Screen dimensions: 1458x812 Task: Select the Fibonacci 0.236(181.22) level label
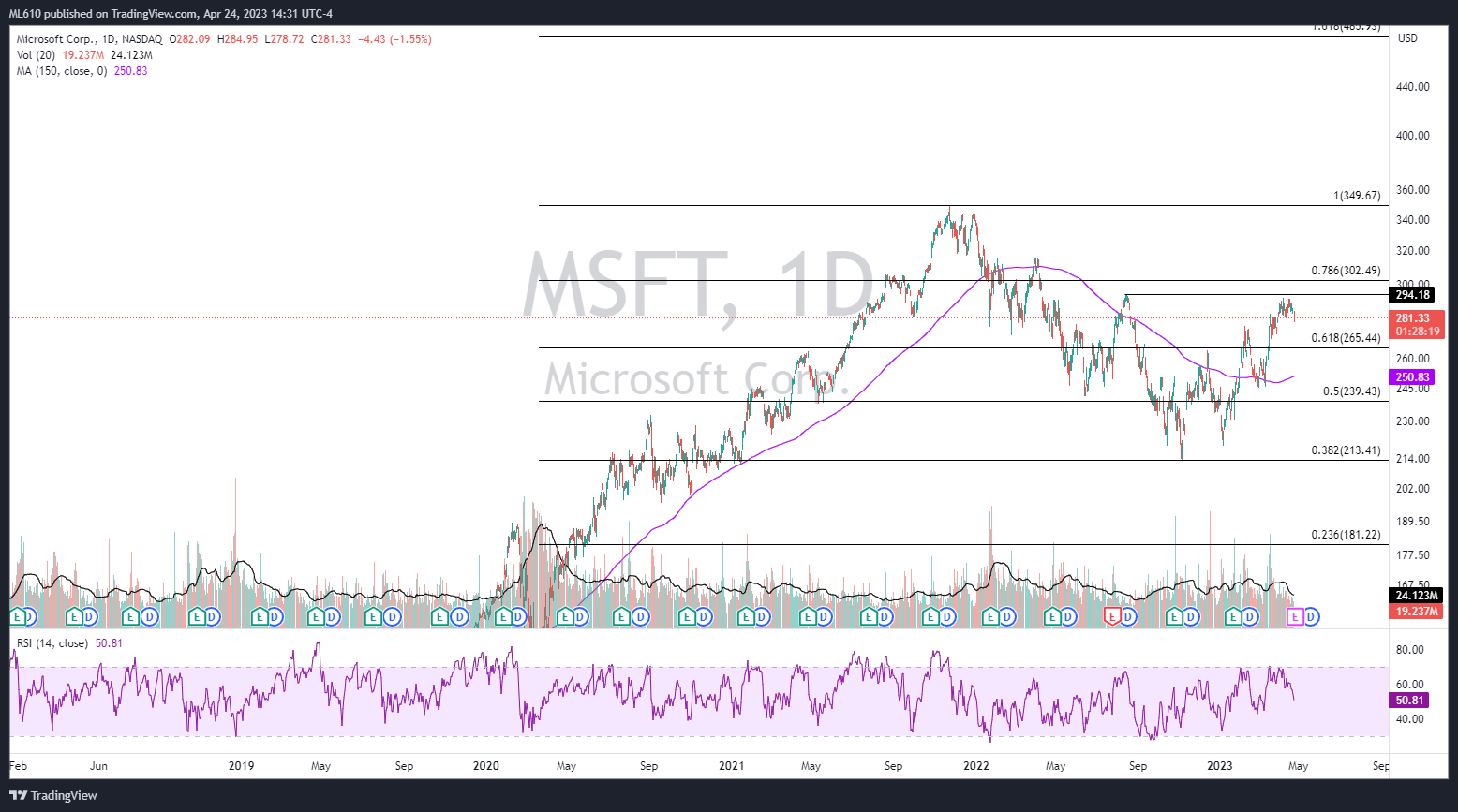pyautogui.click(x=1346, y=535)
